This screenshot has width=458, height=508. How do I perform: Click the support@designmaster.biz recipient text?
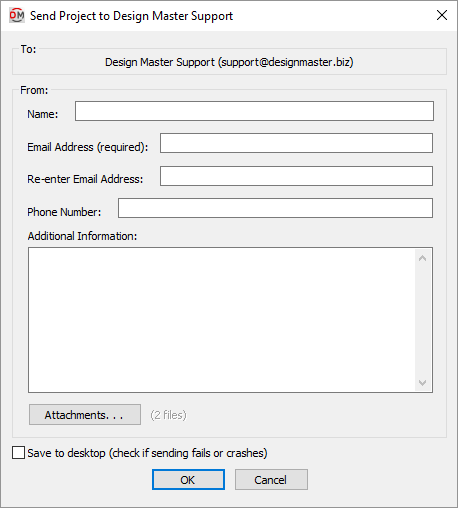click(x=286, y=62)
